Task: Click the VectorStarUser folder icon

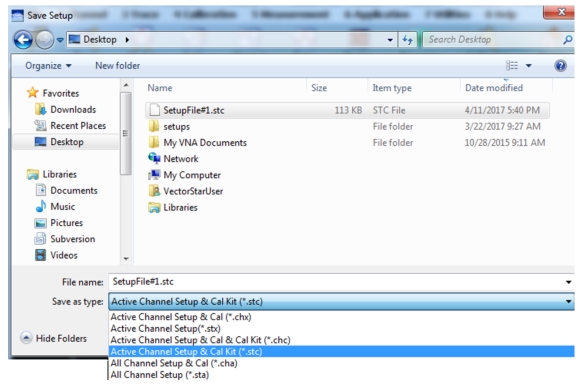Action: pos(154,191)
